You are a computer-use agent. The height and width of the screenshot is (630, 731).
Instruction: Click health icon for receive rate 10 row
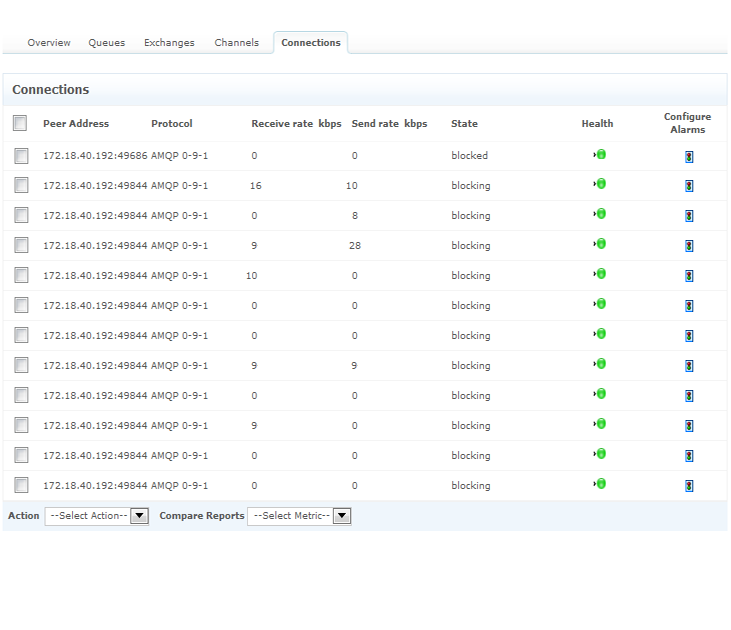point(600,274)
